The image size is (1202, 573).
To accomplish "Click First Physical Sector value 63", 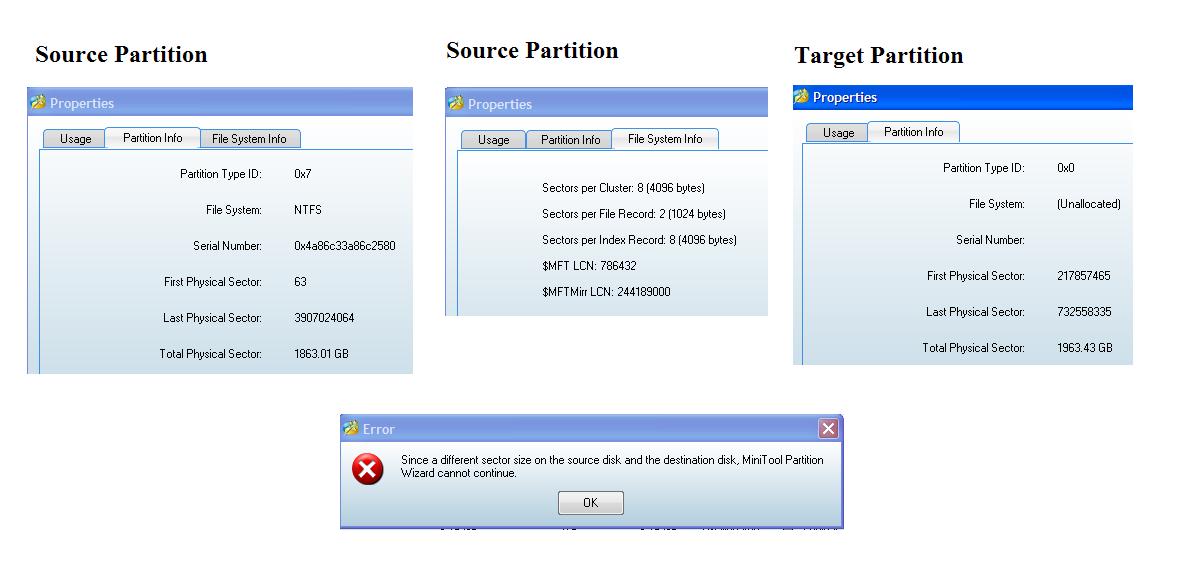I will [x=300, y=282].
